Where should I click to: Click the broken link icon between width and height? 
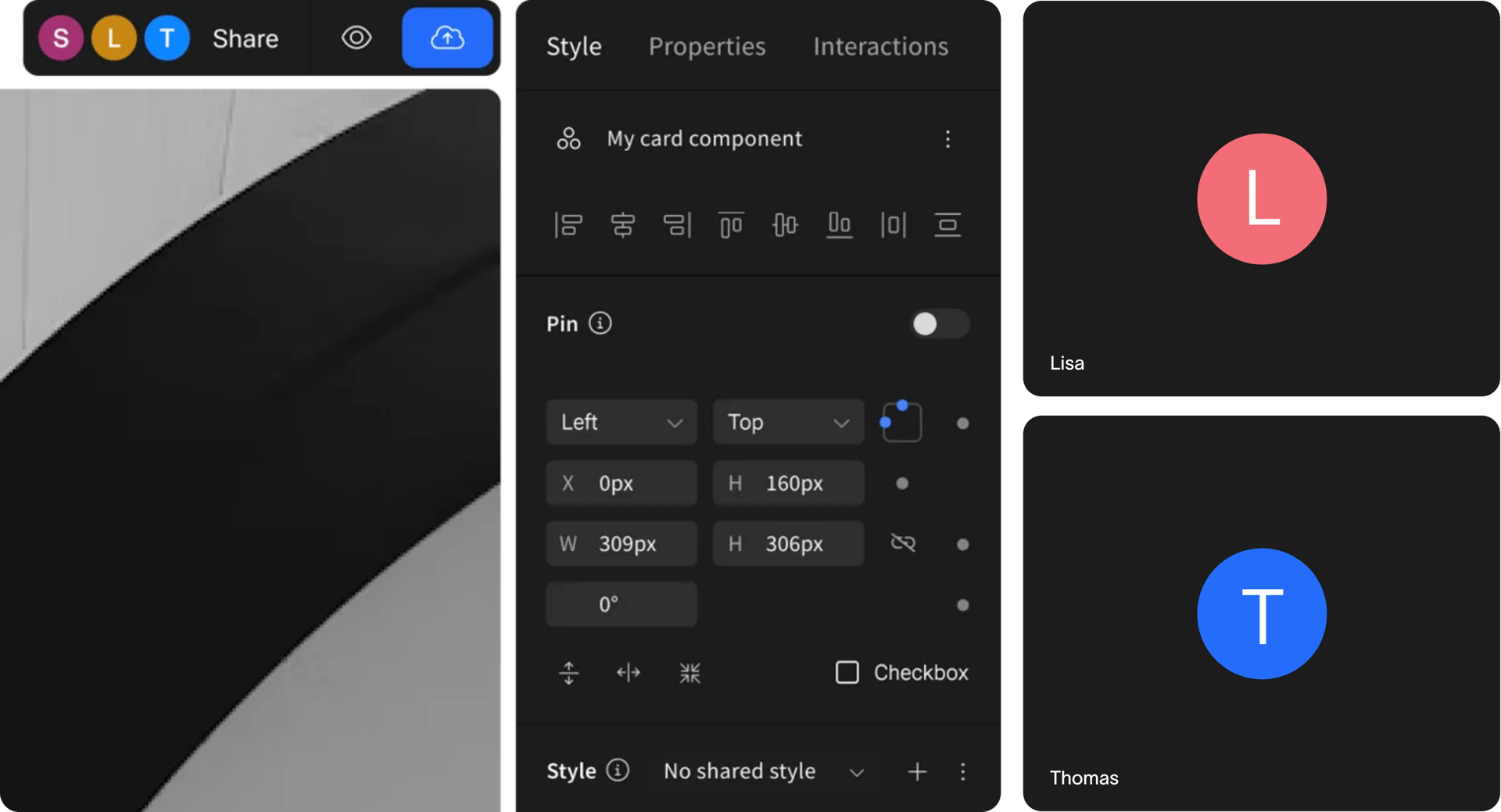click(x=902, y=543)
